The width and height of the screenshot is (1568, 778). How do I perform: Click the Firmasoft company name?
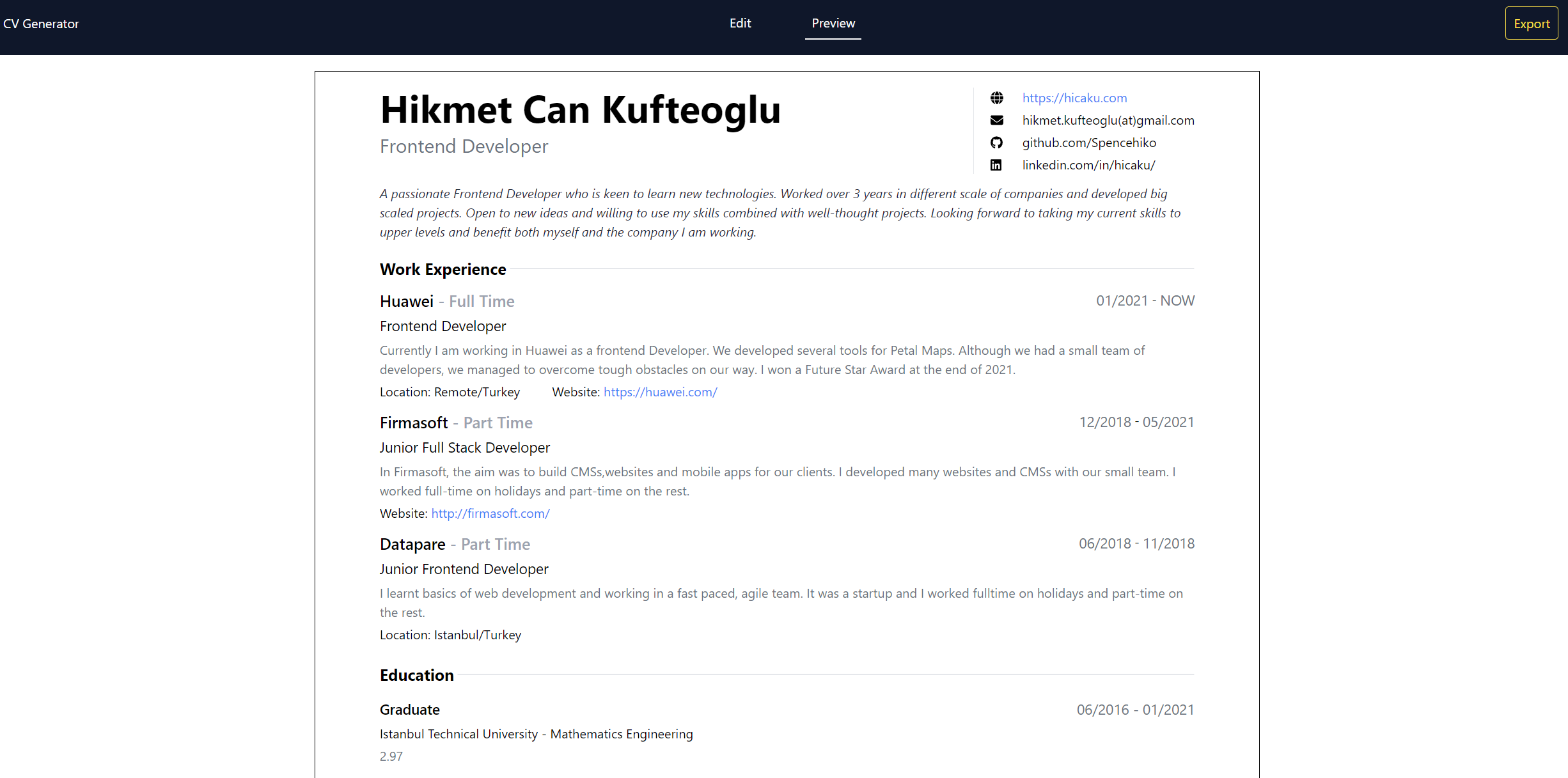click(413, 423)
